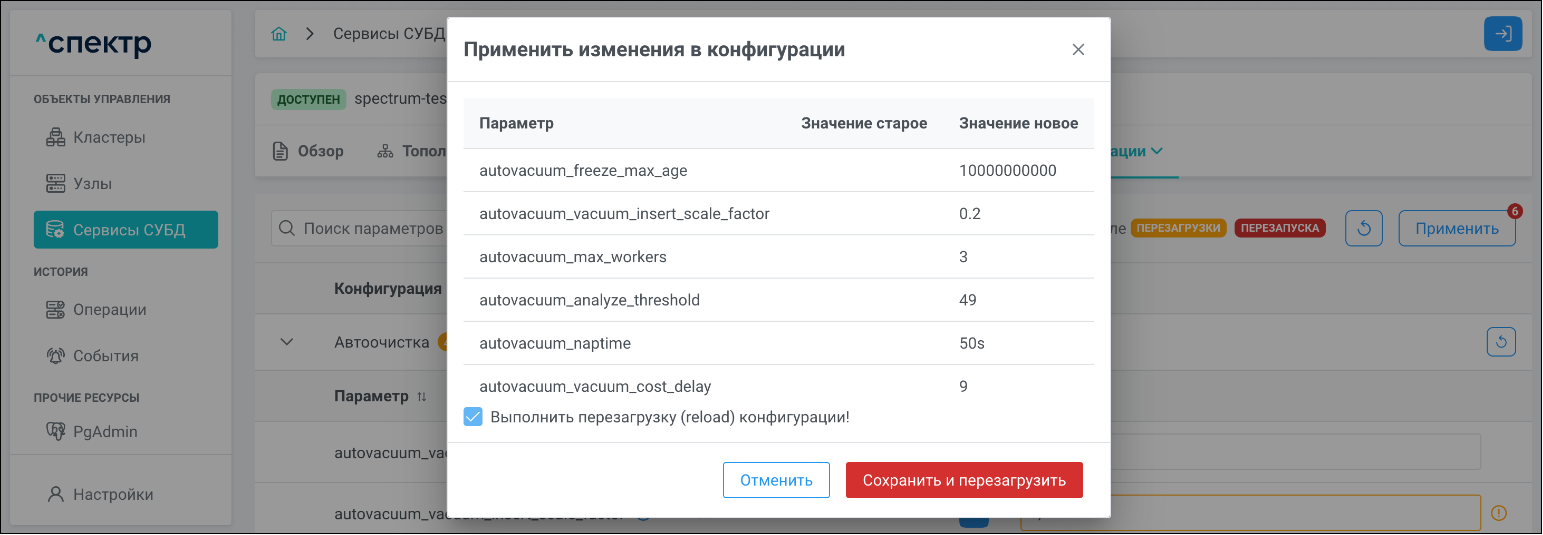The height and width of the screenshot is (535, 1543).
Task: Select the autovacuum_vacuum_insert_scale_factor row
Action: click(779, 214)
